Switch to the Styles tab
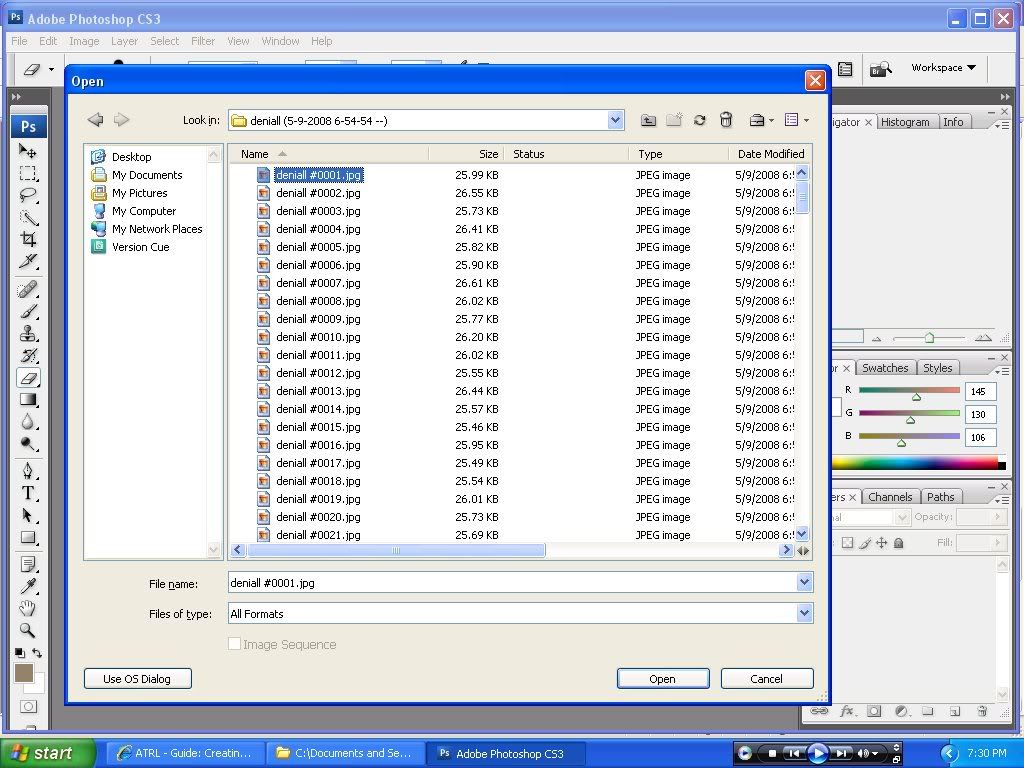1024x768 pixels. pos(938,368)
